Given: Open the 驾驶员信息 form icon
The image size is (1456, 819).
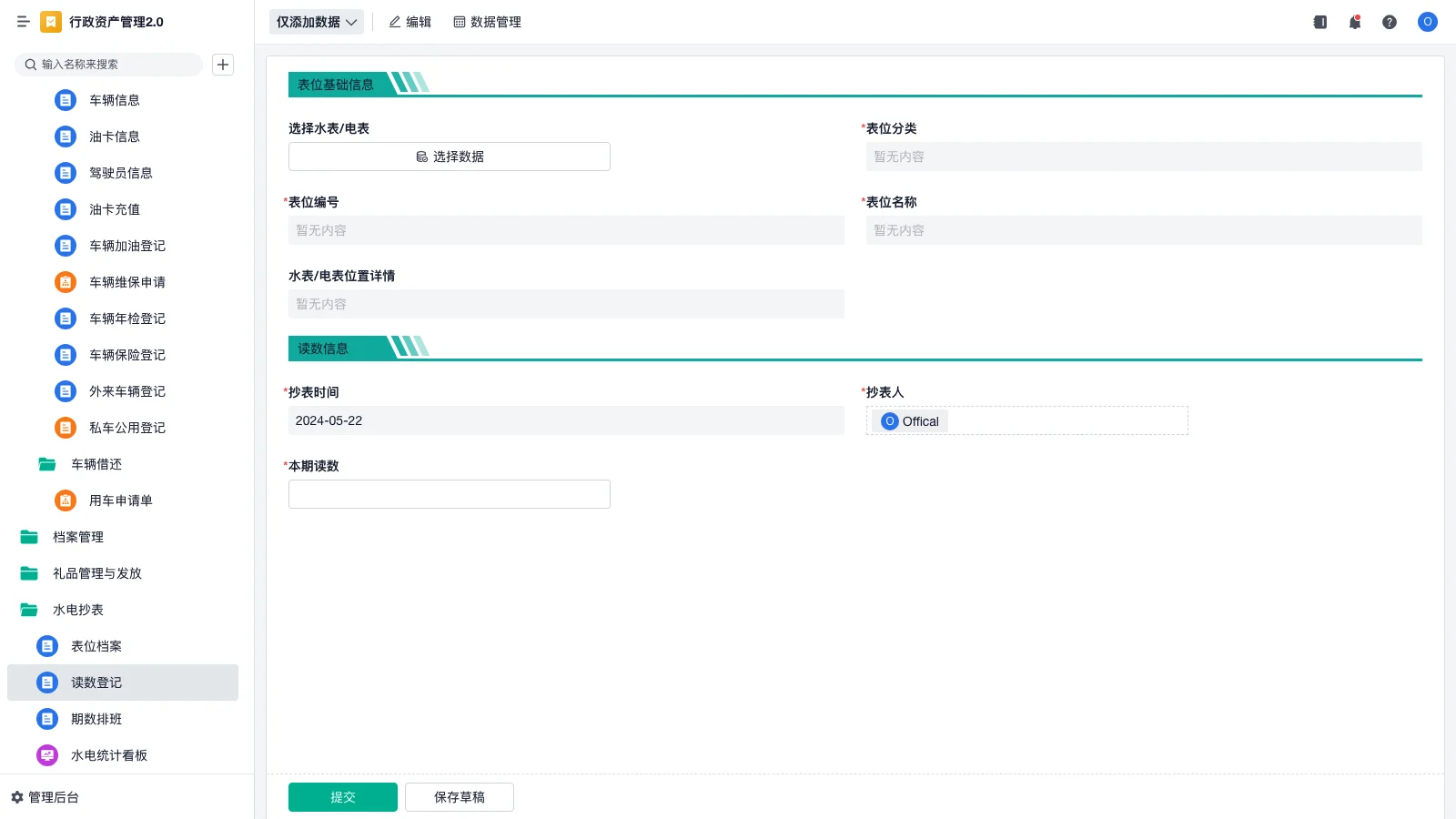Looking at the screenshot, I should coord(66,173).
